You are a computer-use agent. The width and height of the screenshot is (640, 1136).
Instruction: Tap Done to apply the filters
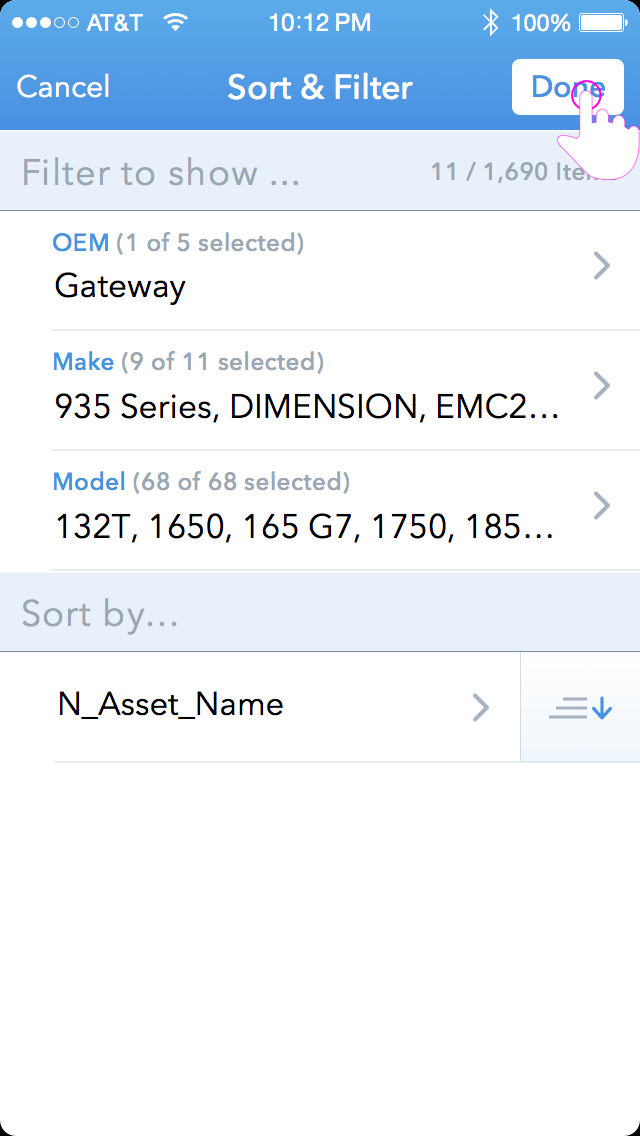[566, 87]
